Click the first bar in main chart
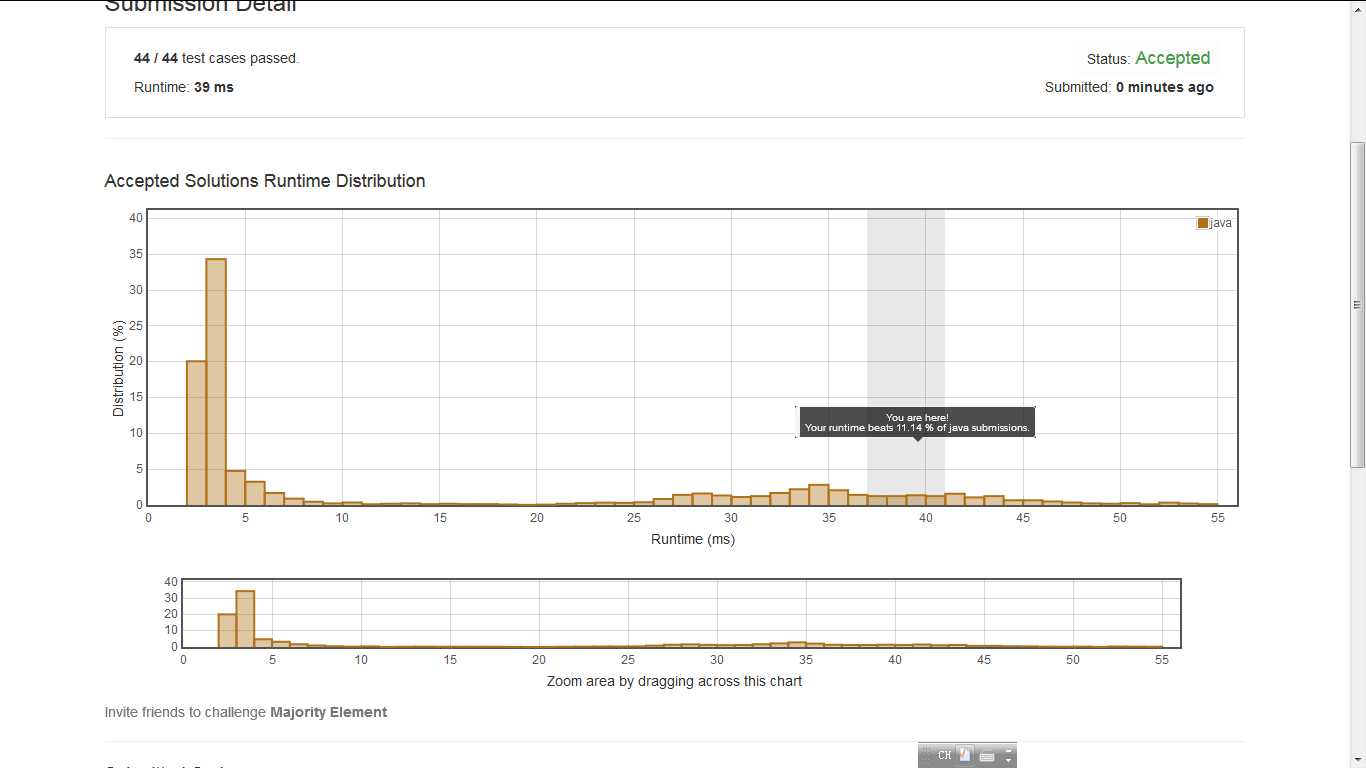The height and width of the screenshot is (768, 1366). [196, 433]
